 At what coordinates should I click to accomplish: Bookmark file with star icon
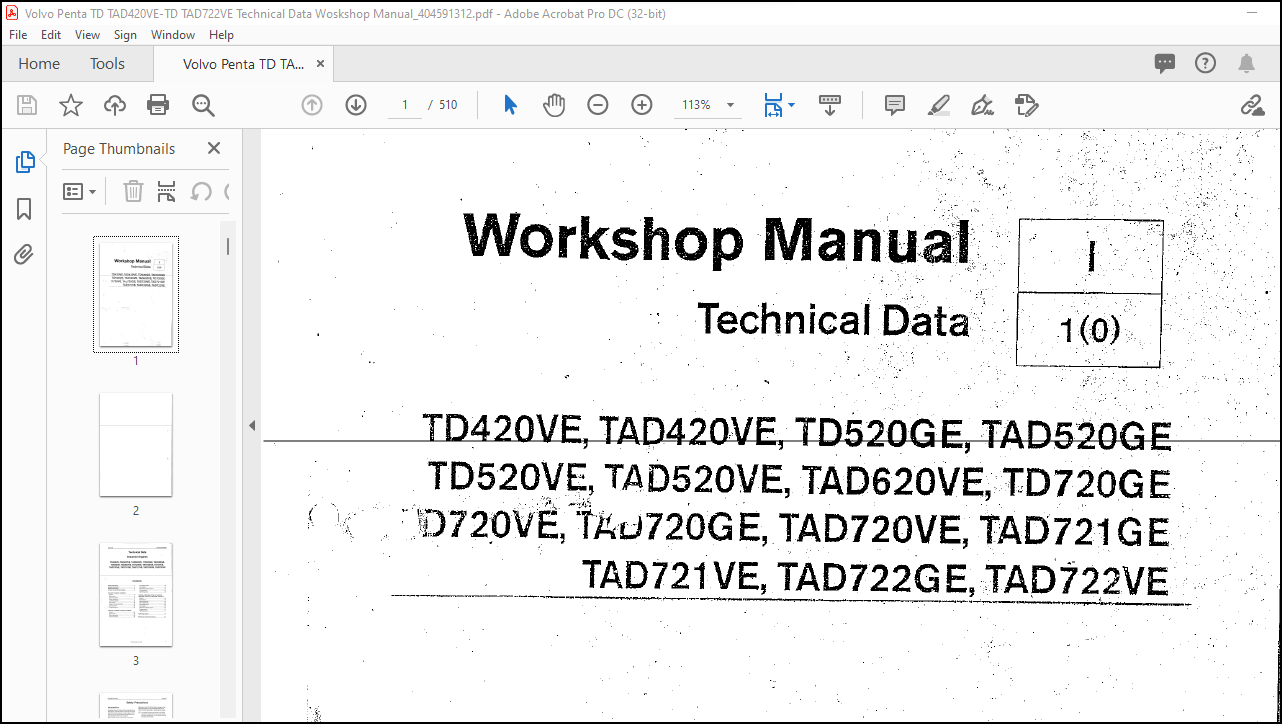coord(71,105)
